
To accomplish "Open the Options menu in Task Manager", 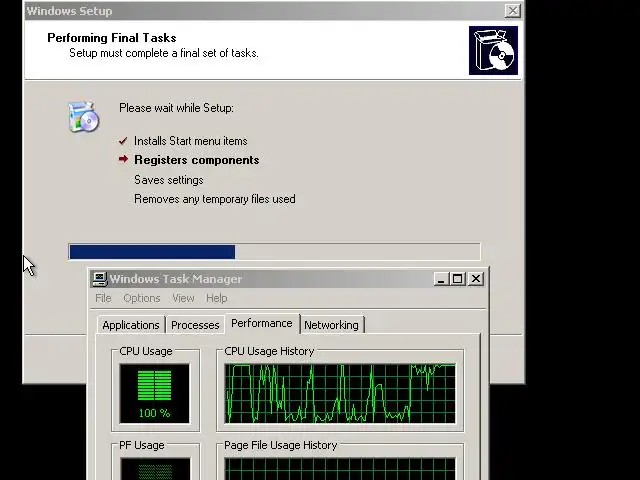I will [x=142, y=298].
